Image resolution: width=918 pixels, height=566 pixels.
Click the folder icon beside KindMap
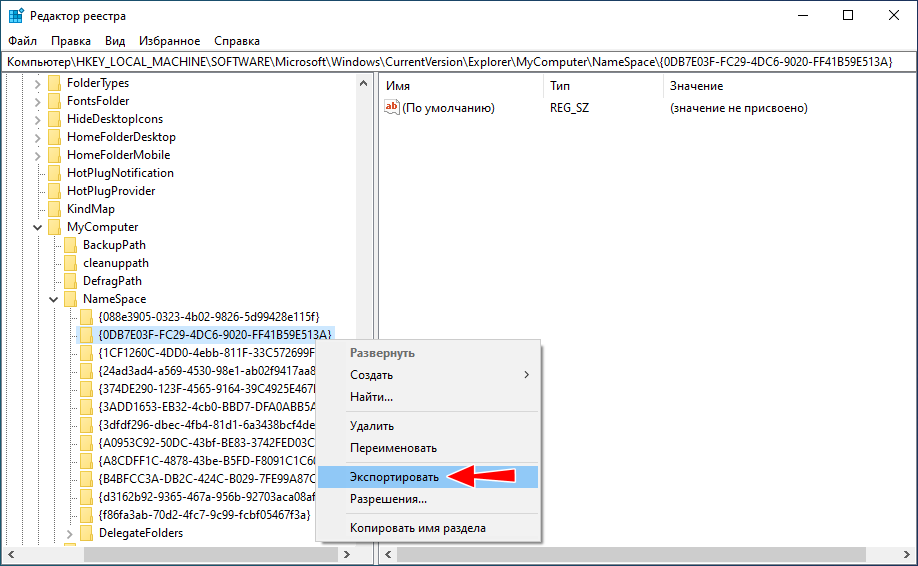[54, 209]
